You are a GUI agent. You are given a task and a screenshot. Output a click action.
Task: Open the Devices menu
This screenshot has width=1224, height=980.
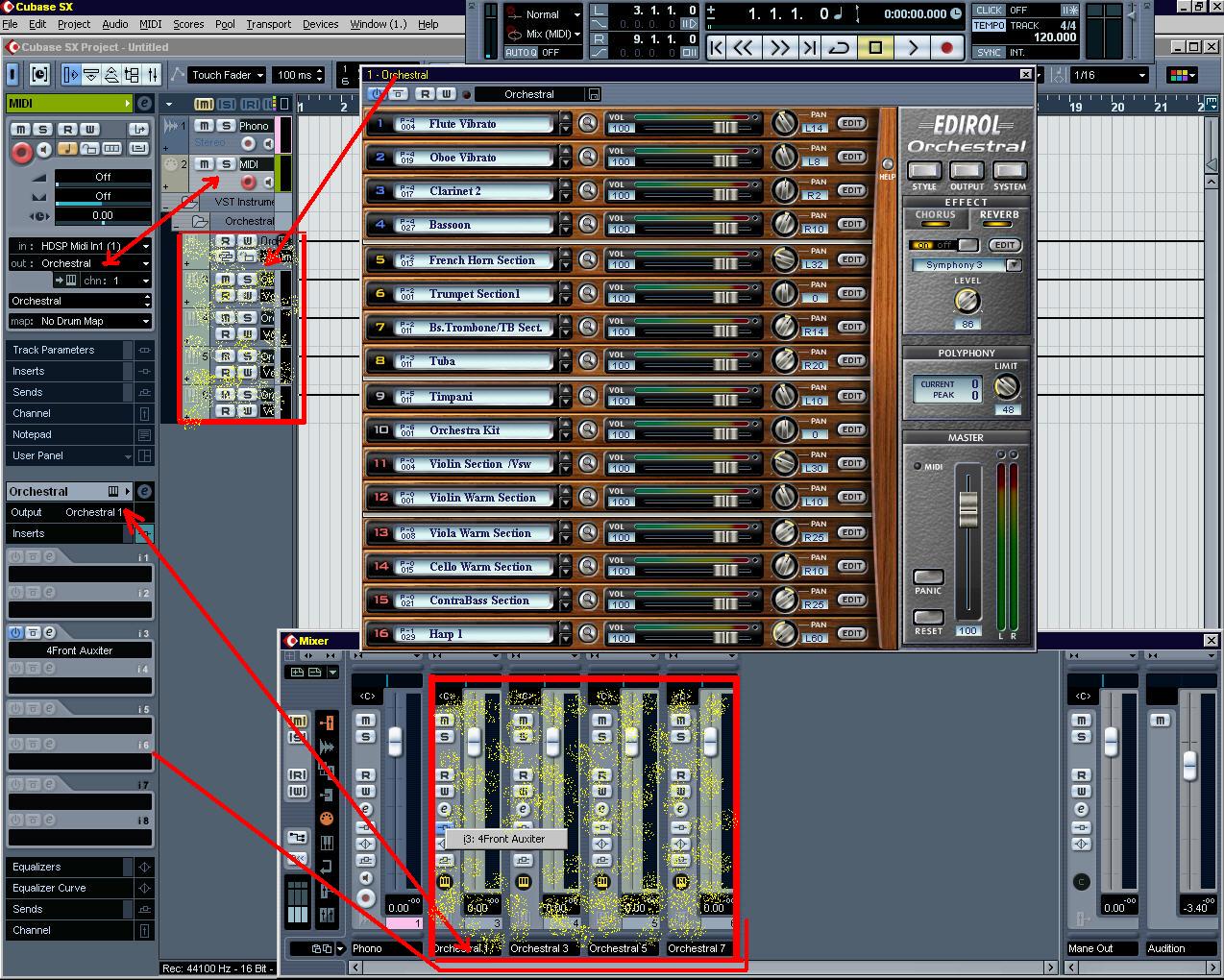point(320,24)
